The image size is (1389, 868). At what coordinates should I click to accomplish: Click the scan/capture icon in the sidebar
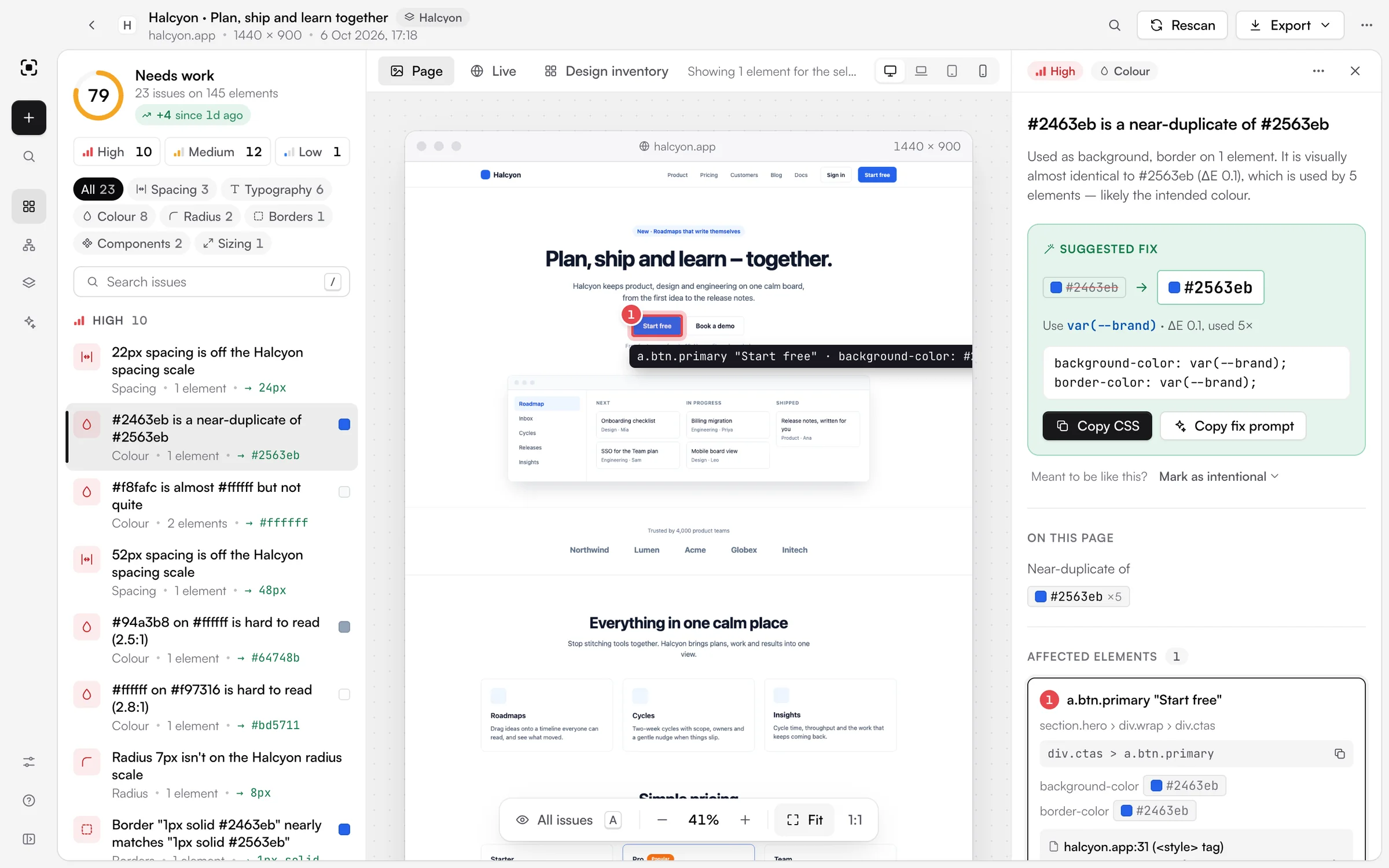(x=29, y=68)
